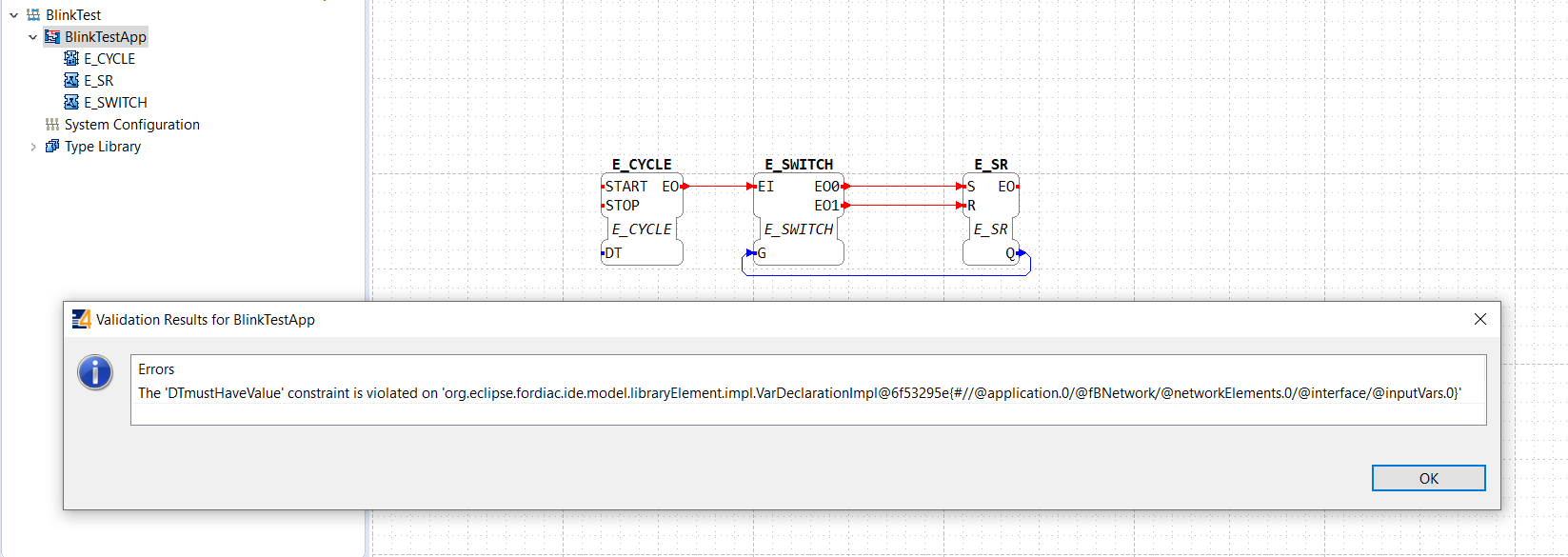Image resolution: width=1568 pixels, height=557 pixels.
Task: Select Type Library tree item
Action: [x=103, y=147]
